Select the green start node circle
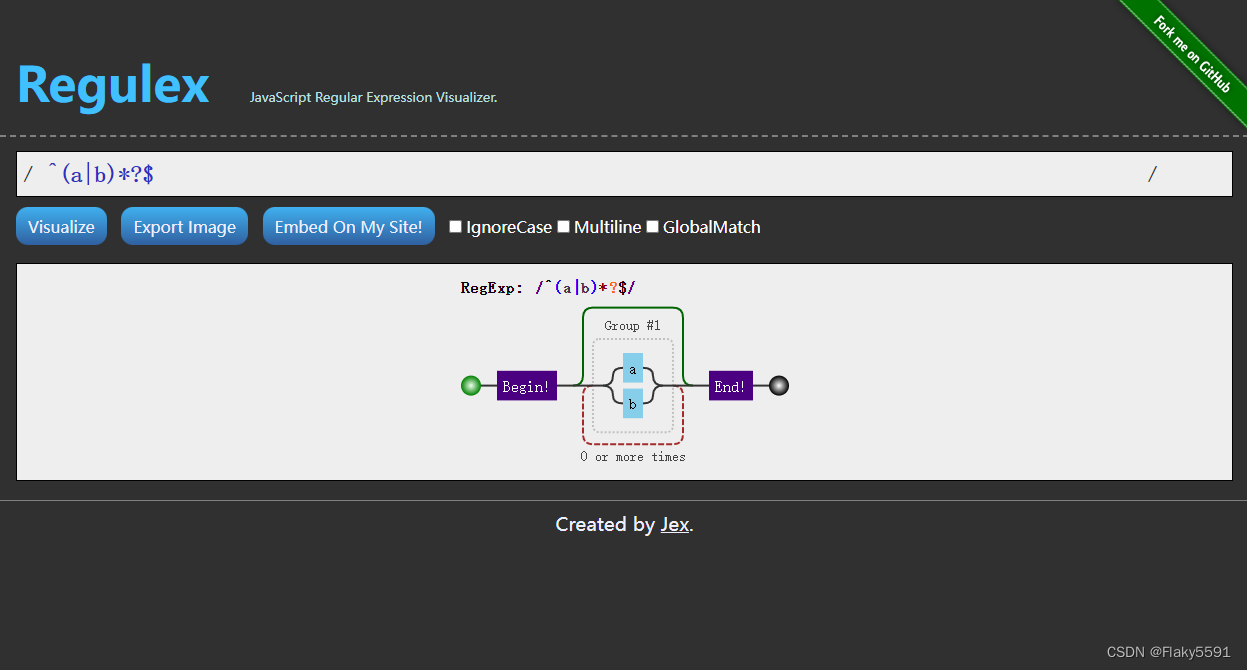Screen dimensions: 1247x670 tap(471, 385)
